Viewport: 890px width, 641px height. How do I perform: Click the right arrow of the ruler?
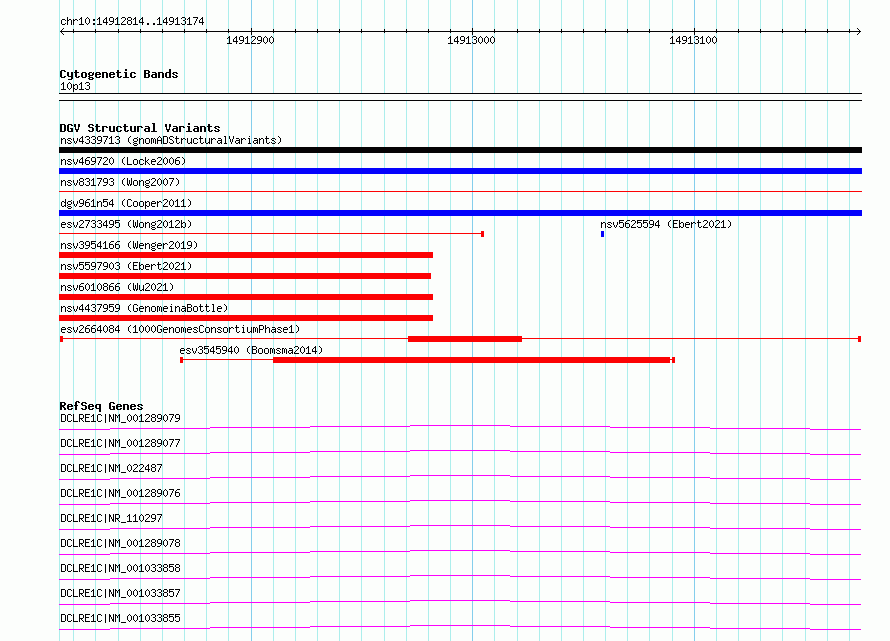(858, 31)
